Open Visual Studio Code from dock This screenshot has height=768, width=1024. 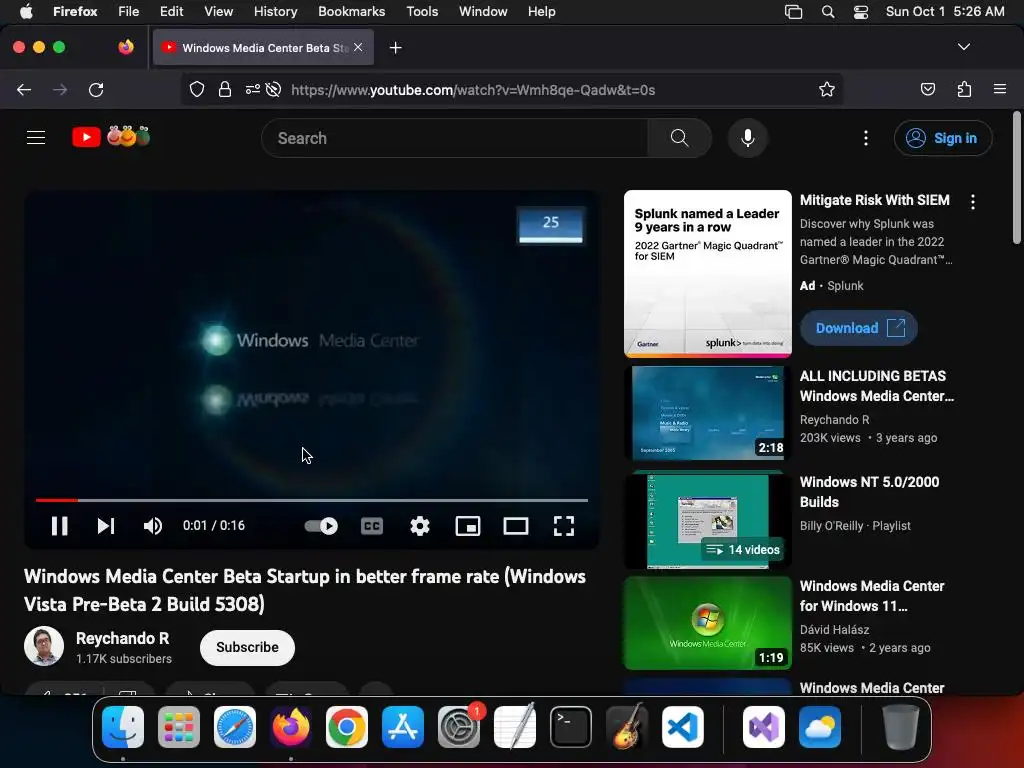682,727
